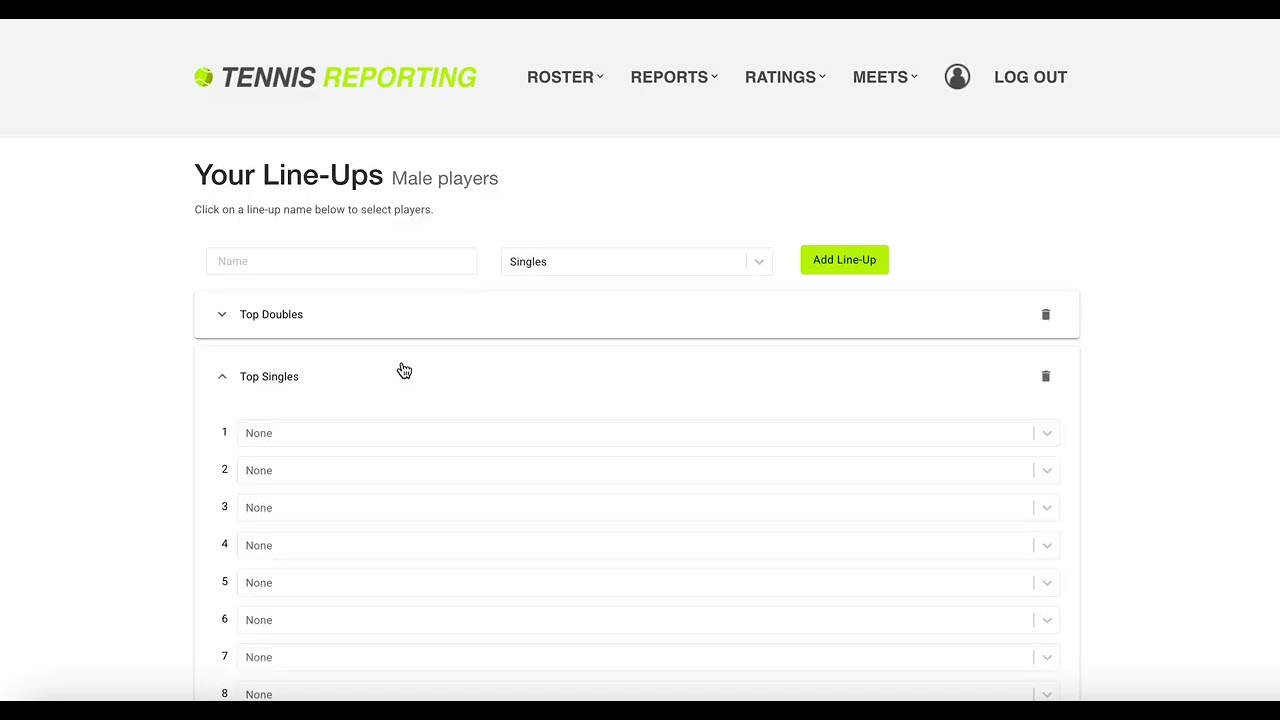Open the RATINGS menu
This screenshot has height=720, width=1280.
(x=785, y=77)
